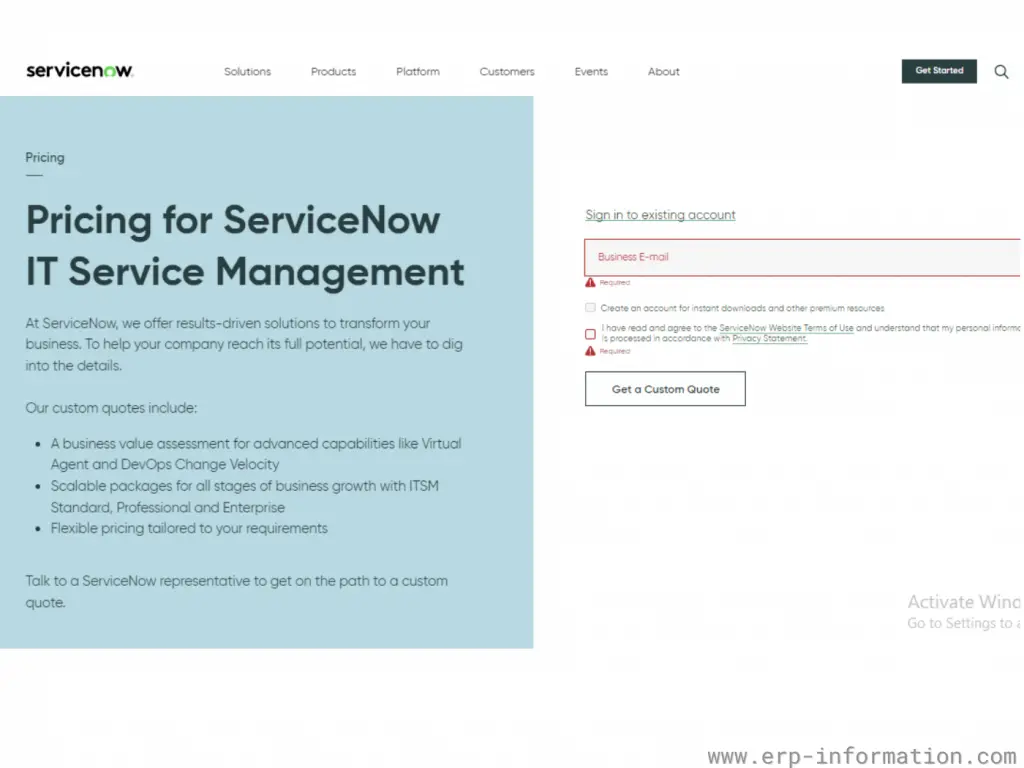Click the text 'Our custom quotes include:'
Image resolution: width=1024 pixels, height=768 pixels.
[x=111, y=408]
